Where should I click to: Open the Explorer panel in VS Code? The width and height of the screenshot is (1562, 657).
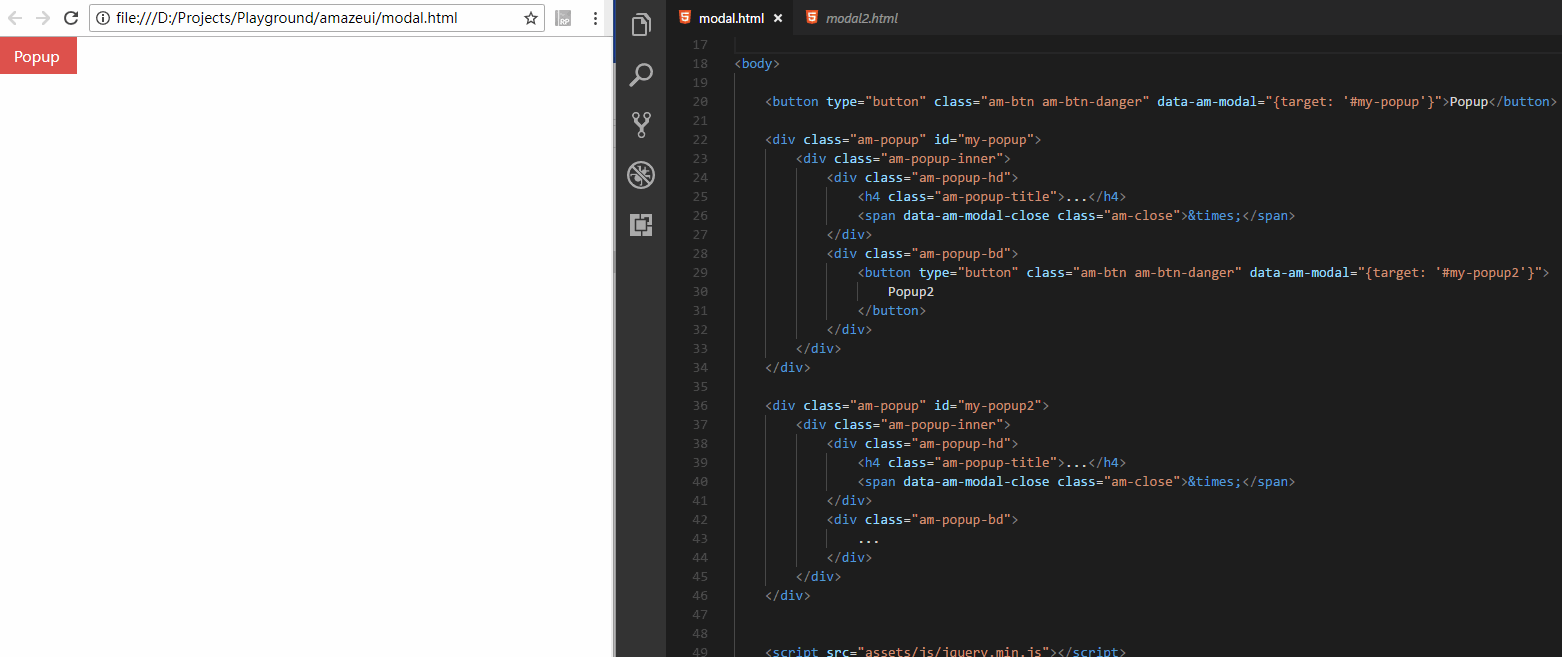coord(640,24)
